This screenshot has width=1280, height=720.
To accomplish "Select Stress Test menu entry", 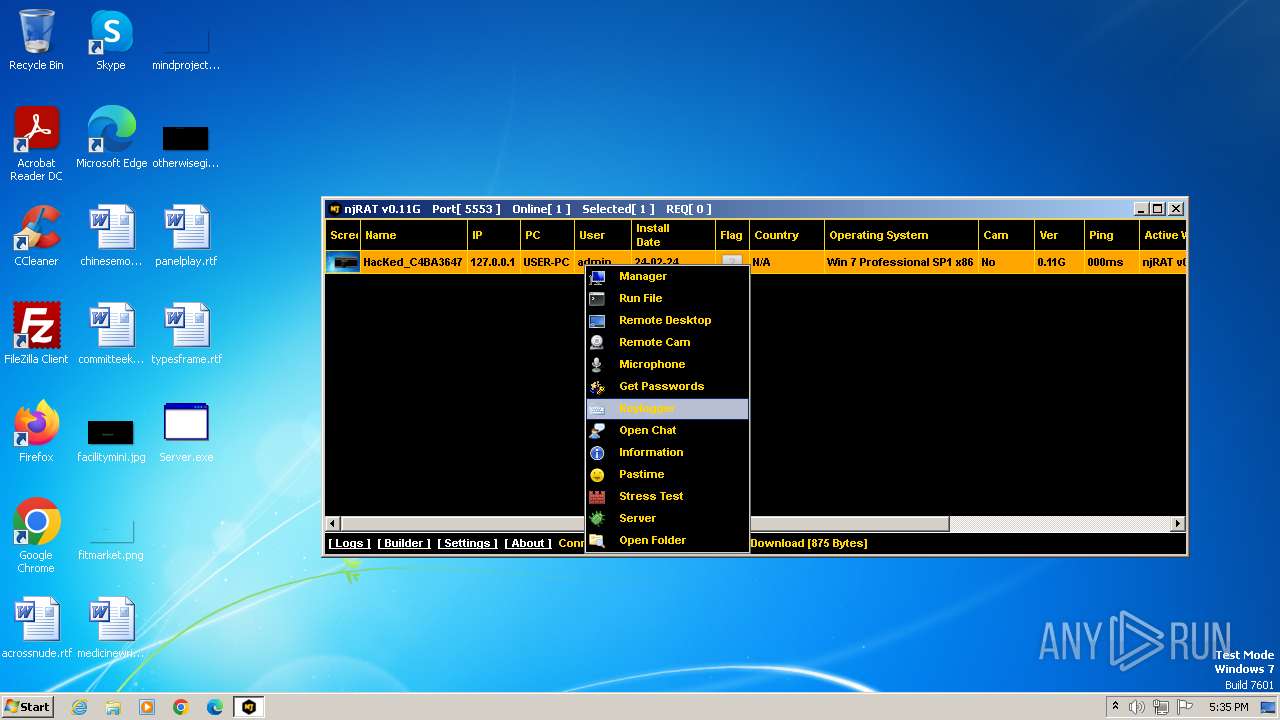I will 667,496.
